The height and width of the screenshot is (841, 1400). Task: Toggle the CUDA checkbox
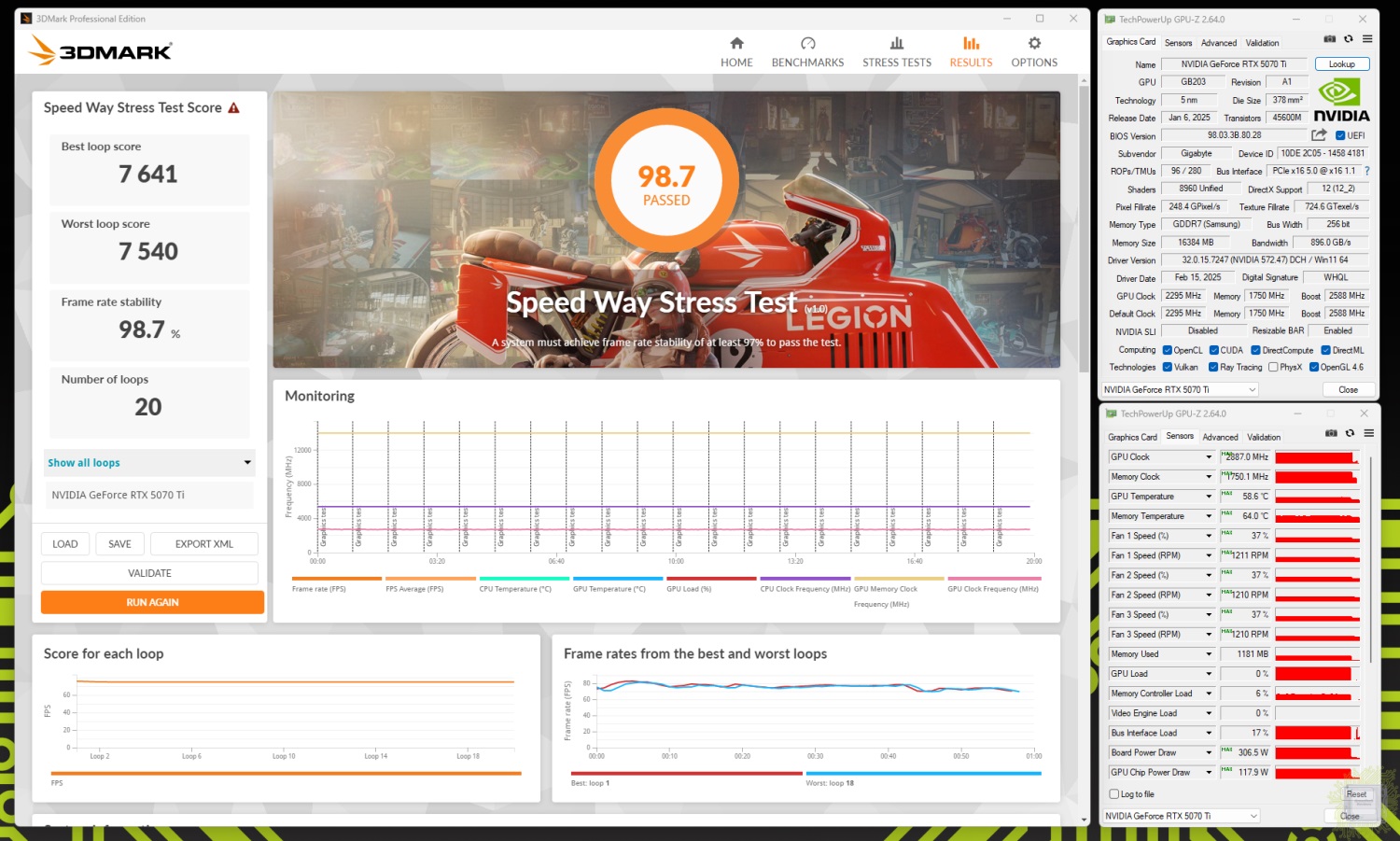[1214, 350]
